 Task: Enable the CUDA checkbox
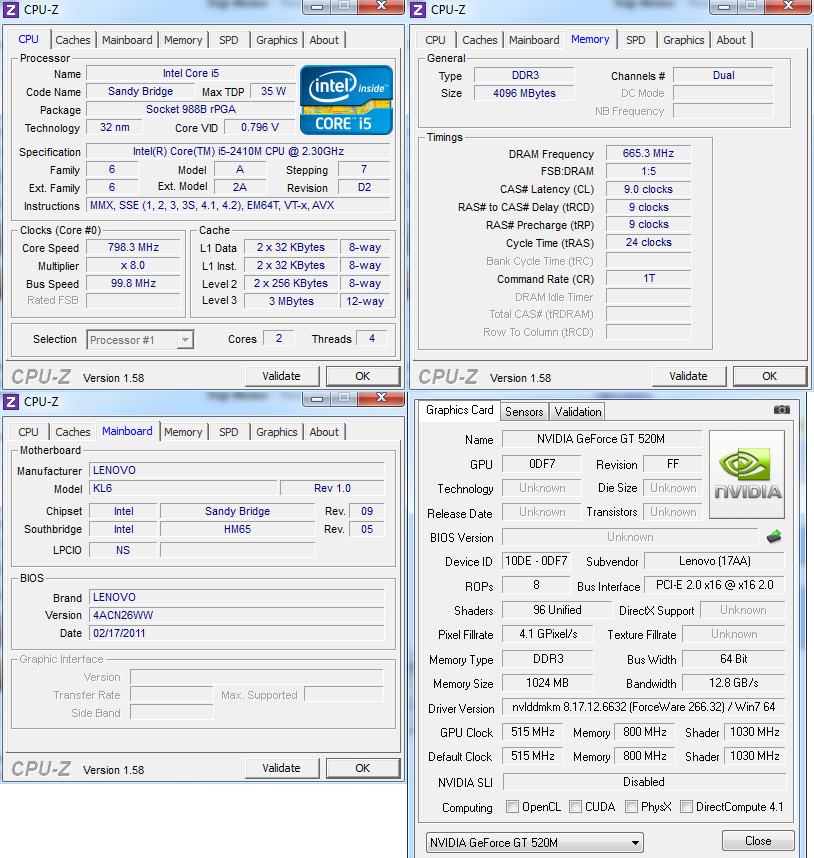pyautogui.click(x=577, y=807)
